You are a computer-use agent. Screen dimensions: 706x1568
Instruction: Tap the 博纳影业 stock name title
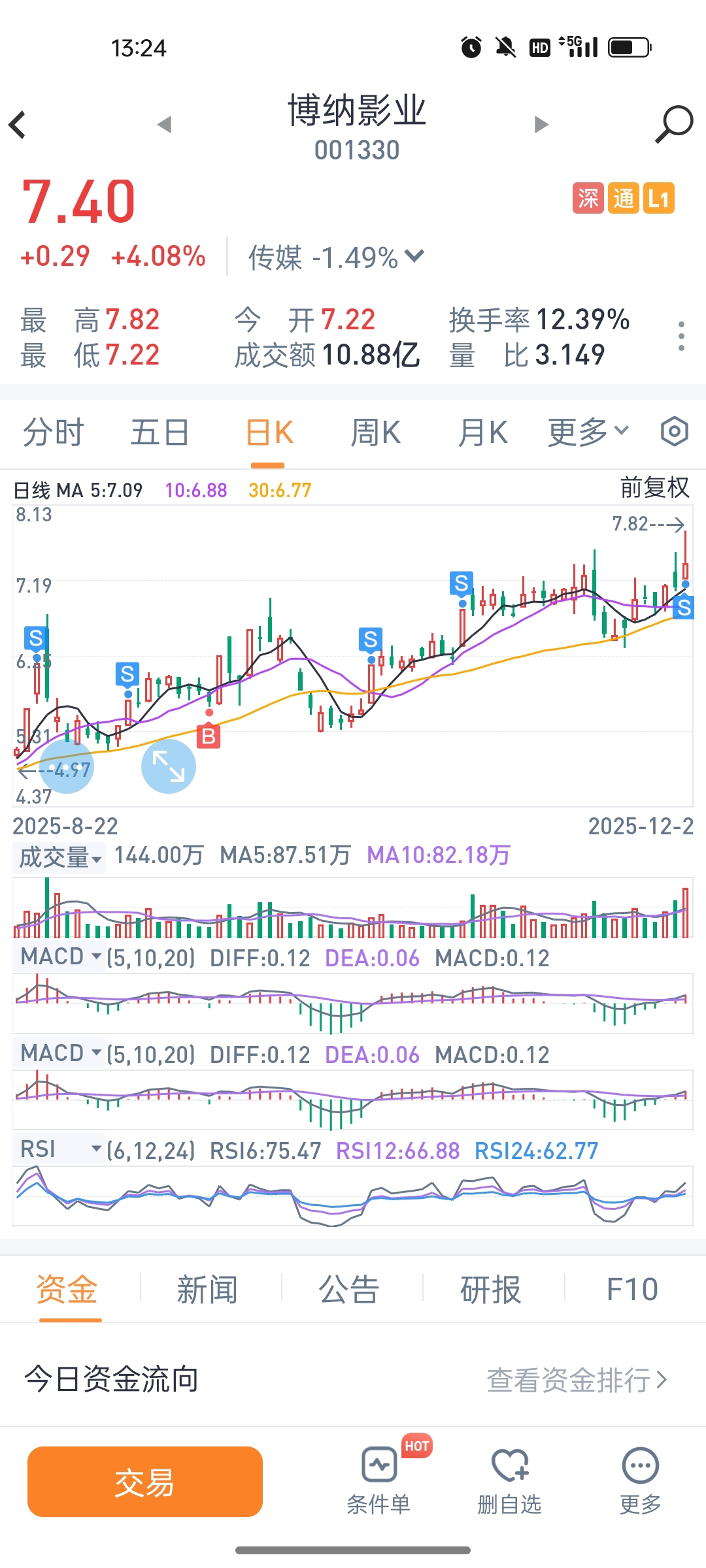(357, 110)
